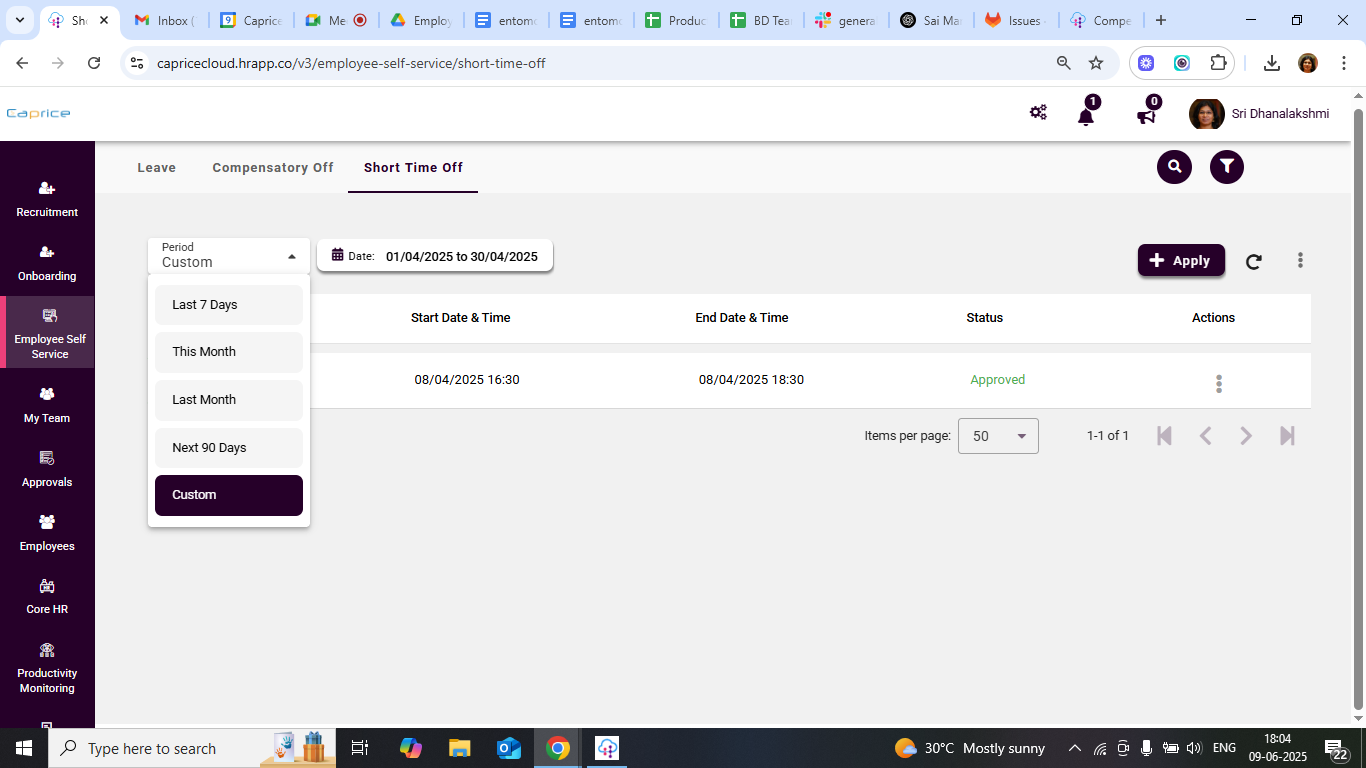Open the settings gears icon
The width and height of the screenshot is (1366, 768).
[x=1038, y=113]
